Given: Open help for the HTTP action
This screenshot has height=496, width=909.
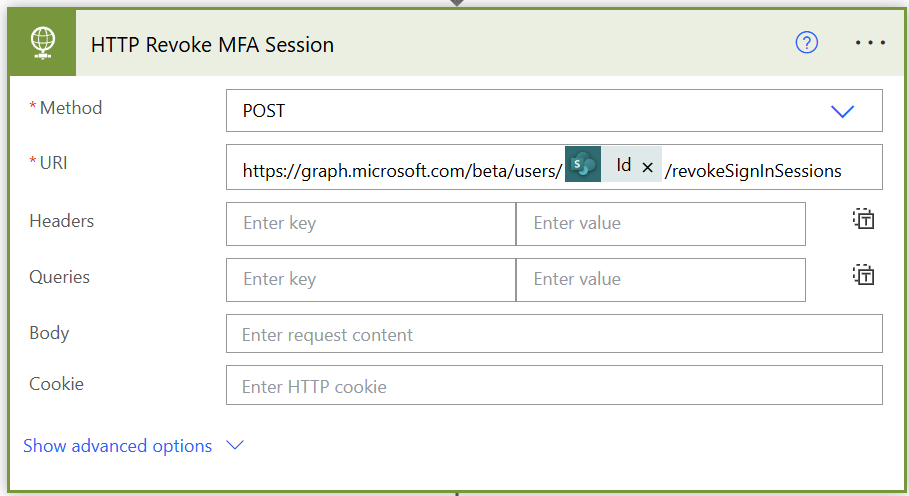Looking at the screenshot, I should tap(807, 43).
